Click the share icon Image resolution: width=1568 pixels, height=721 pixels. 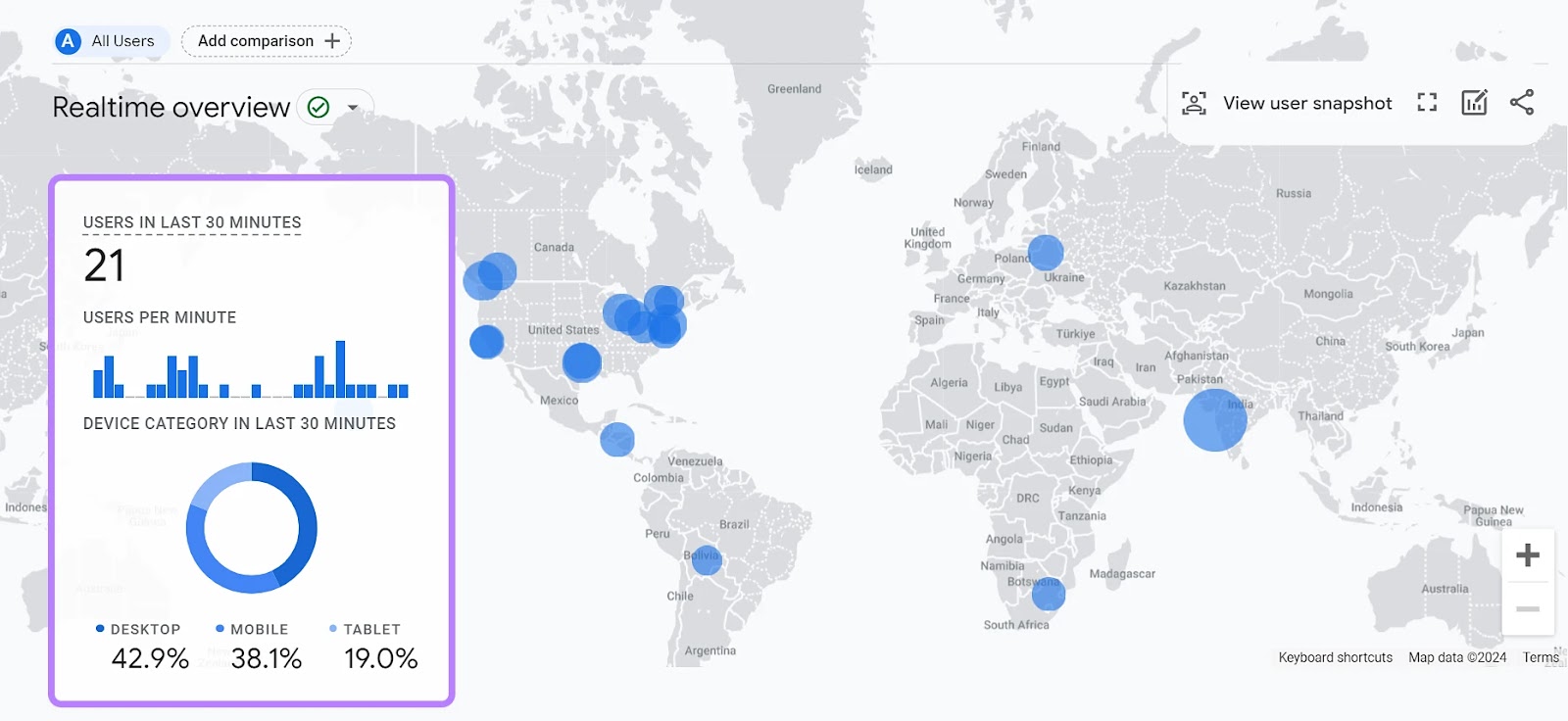pos(1522,102)
